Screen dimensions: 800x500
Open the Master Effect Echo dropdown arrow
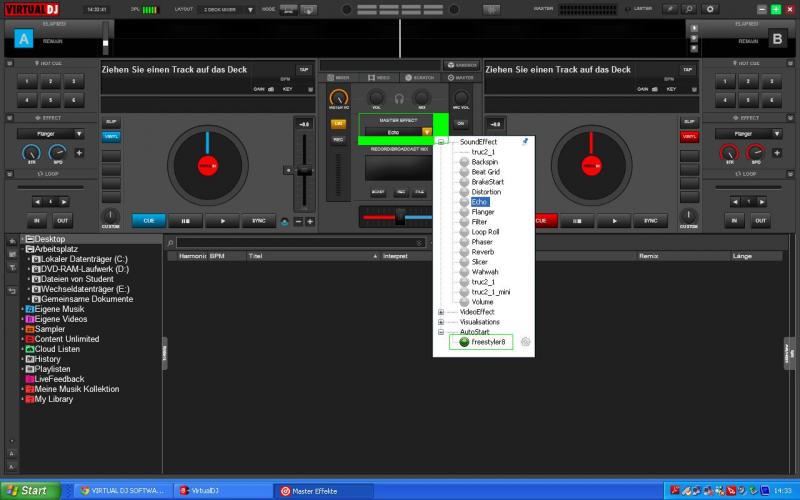tap(427, 132)
